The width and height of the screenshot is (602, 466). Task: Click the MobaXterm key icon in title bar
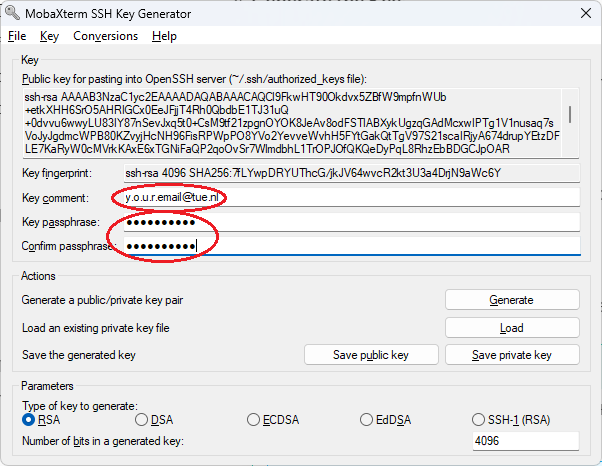(12, 13)
